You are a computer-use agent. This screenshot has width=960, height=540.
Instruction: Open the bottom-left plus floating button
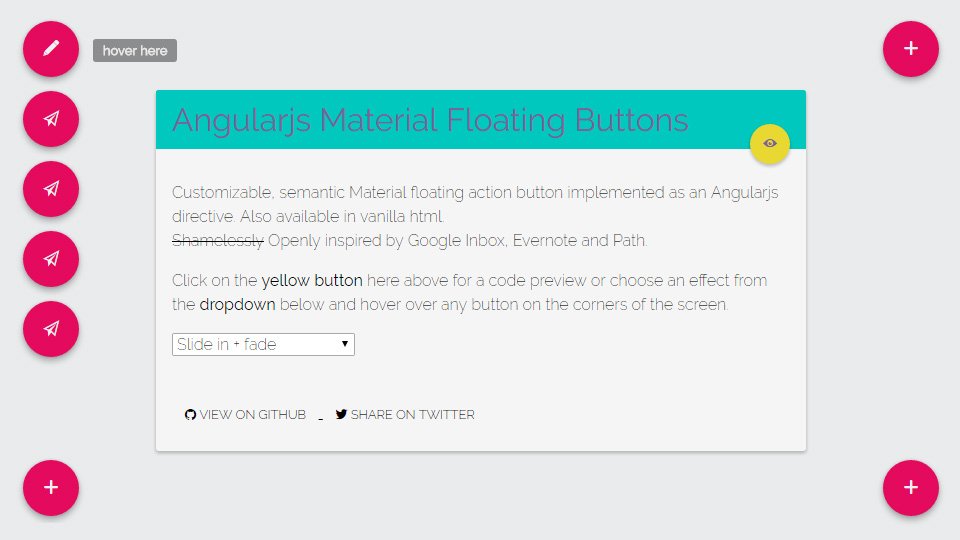click(51, 487)
